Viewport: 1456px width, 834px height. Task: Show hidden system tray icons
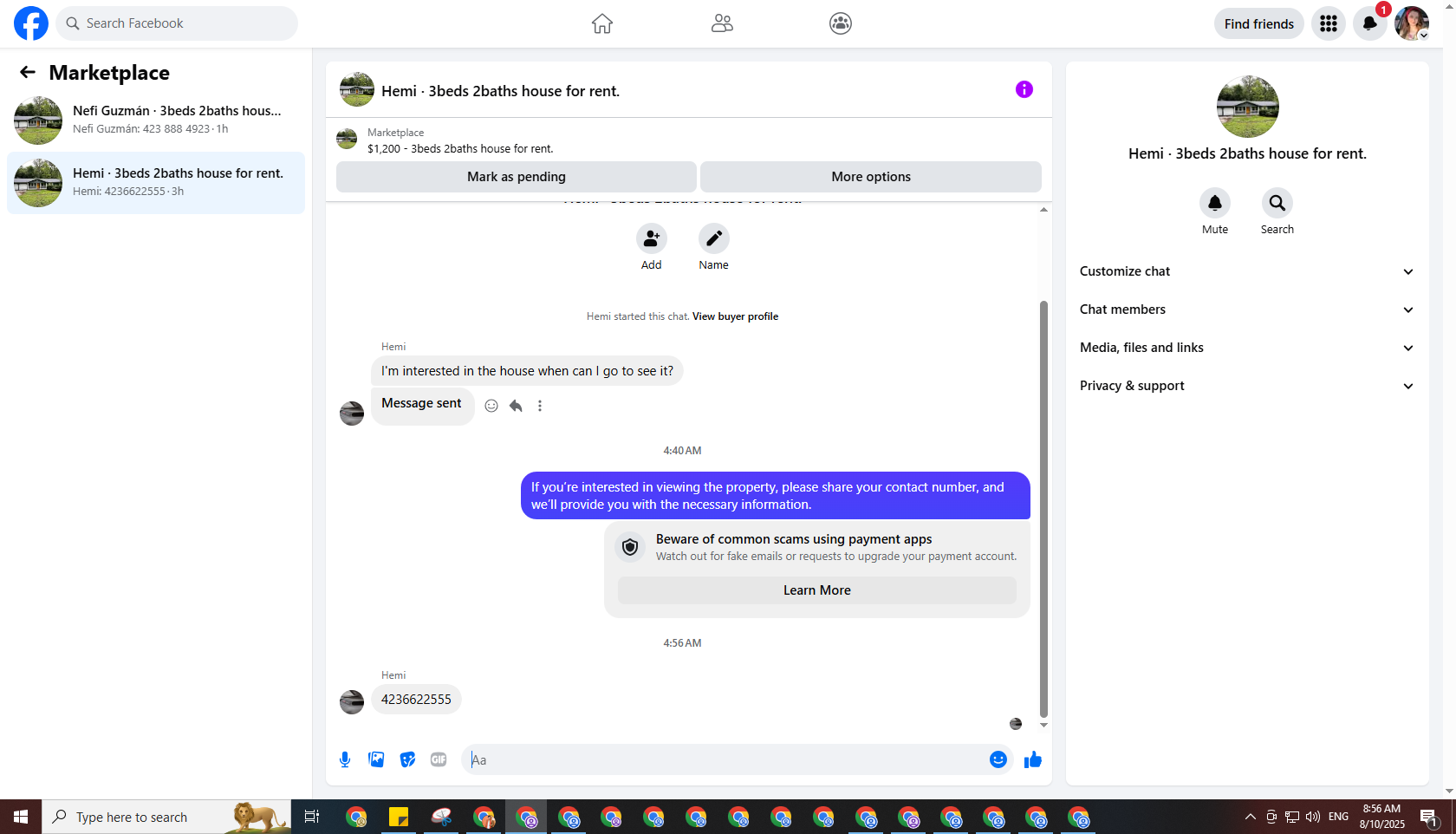(1250, 817)
